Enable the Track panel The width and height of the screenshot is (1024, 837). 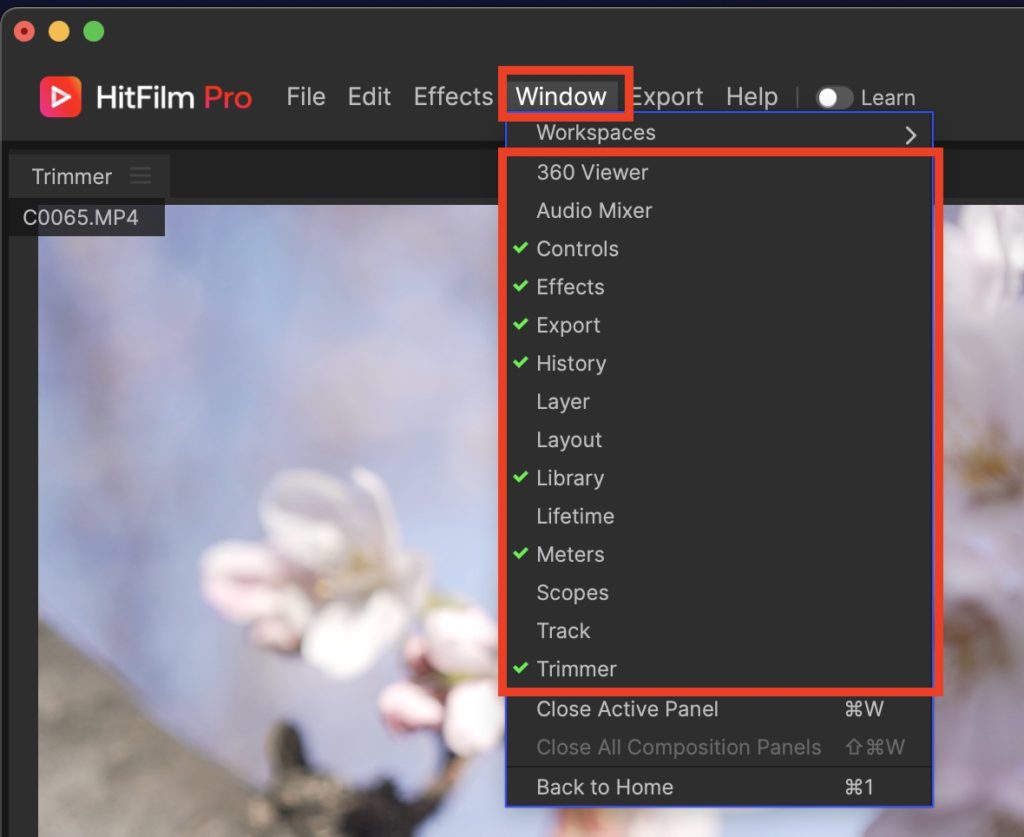tap(719, 631)
